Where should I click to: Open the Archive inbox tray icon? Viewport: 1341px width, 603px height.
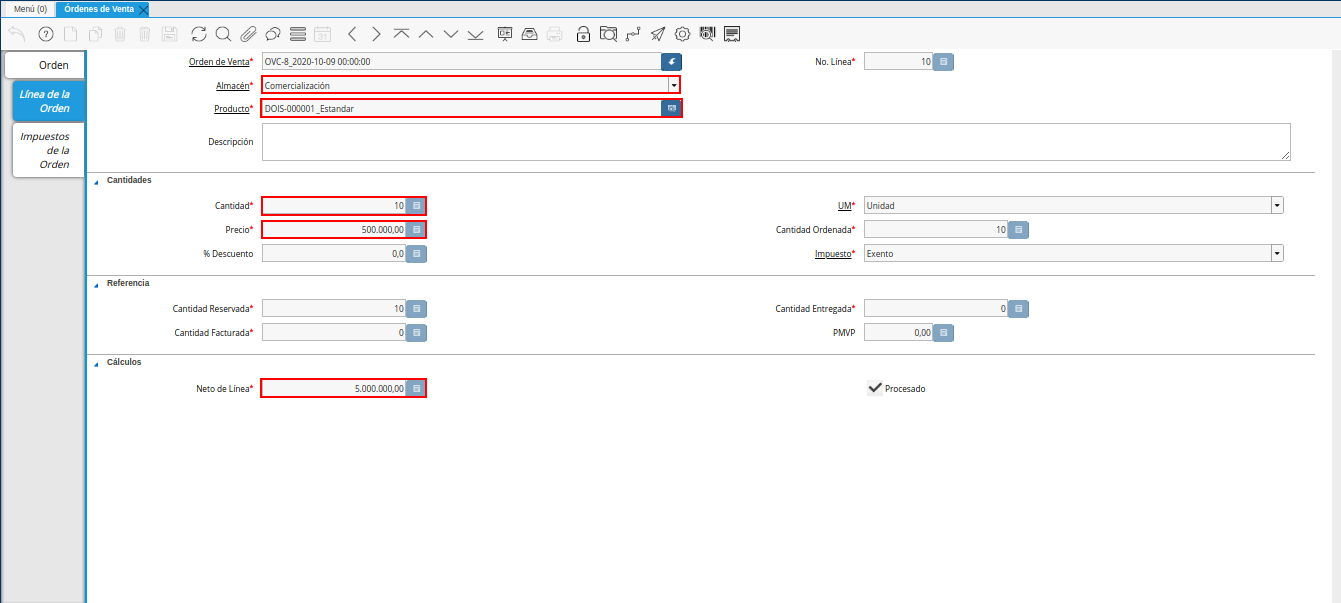coord(529,34)
